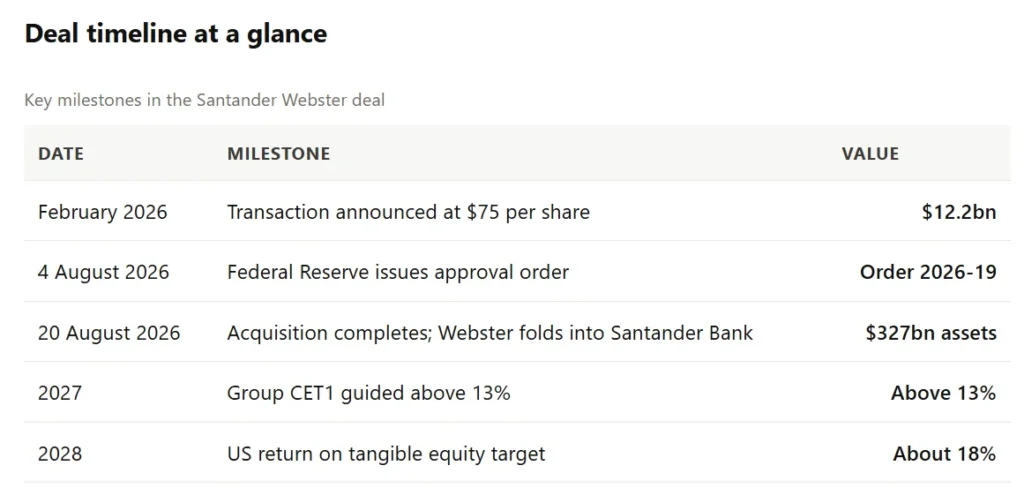Screen dimensions: 1024x503
Task: Click 'US return on tangible equity target'
Action: tap(386, 453)
